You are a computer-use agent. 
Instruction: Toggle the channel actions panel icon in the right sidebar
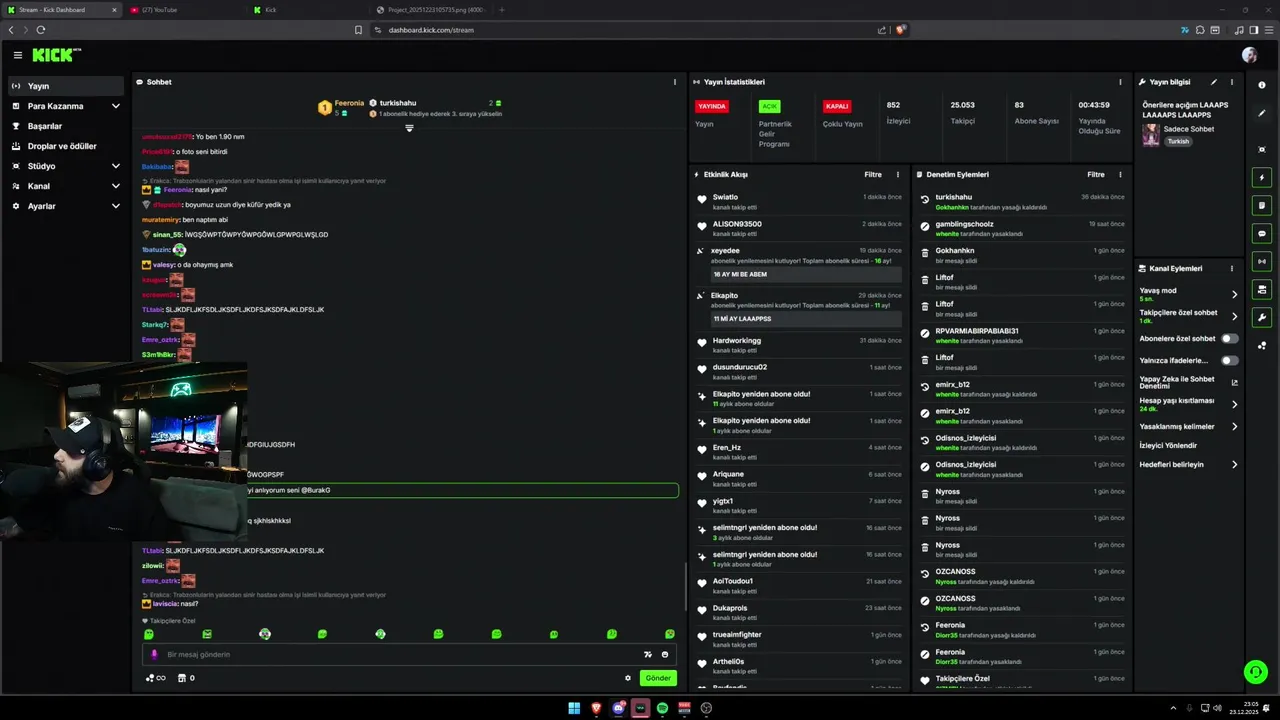[1262, 289]
